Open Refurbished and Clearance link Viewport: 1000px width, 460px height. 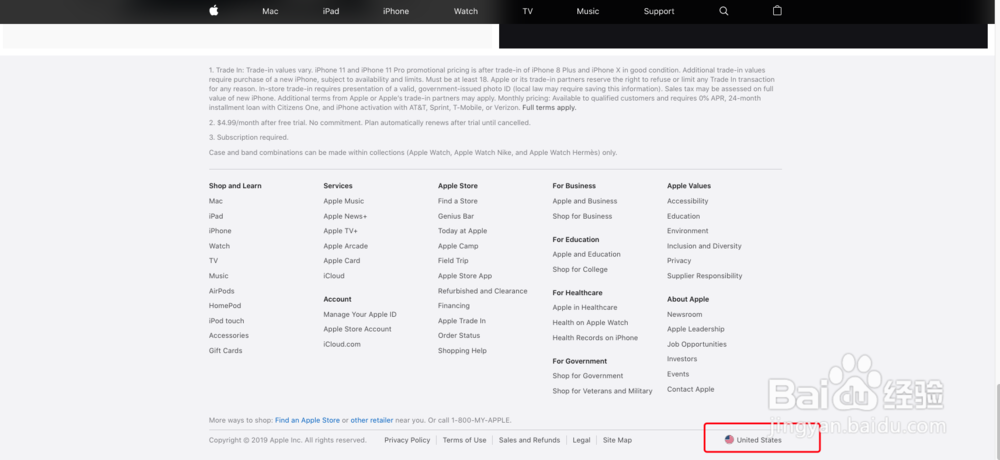pyautogui.click(x=483, y=291)
